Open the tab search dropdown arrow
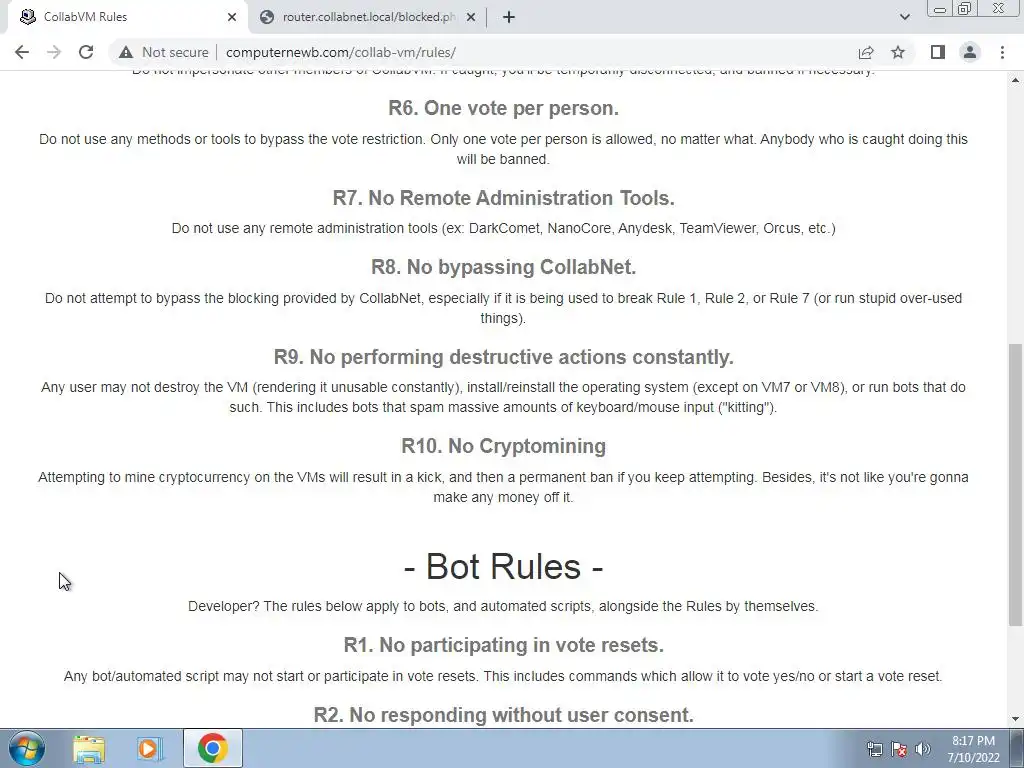 tap(904, 17)
